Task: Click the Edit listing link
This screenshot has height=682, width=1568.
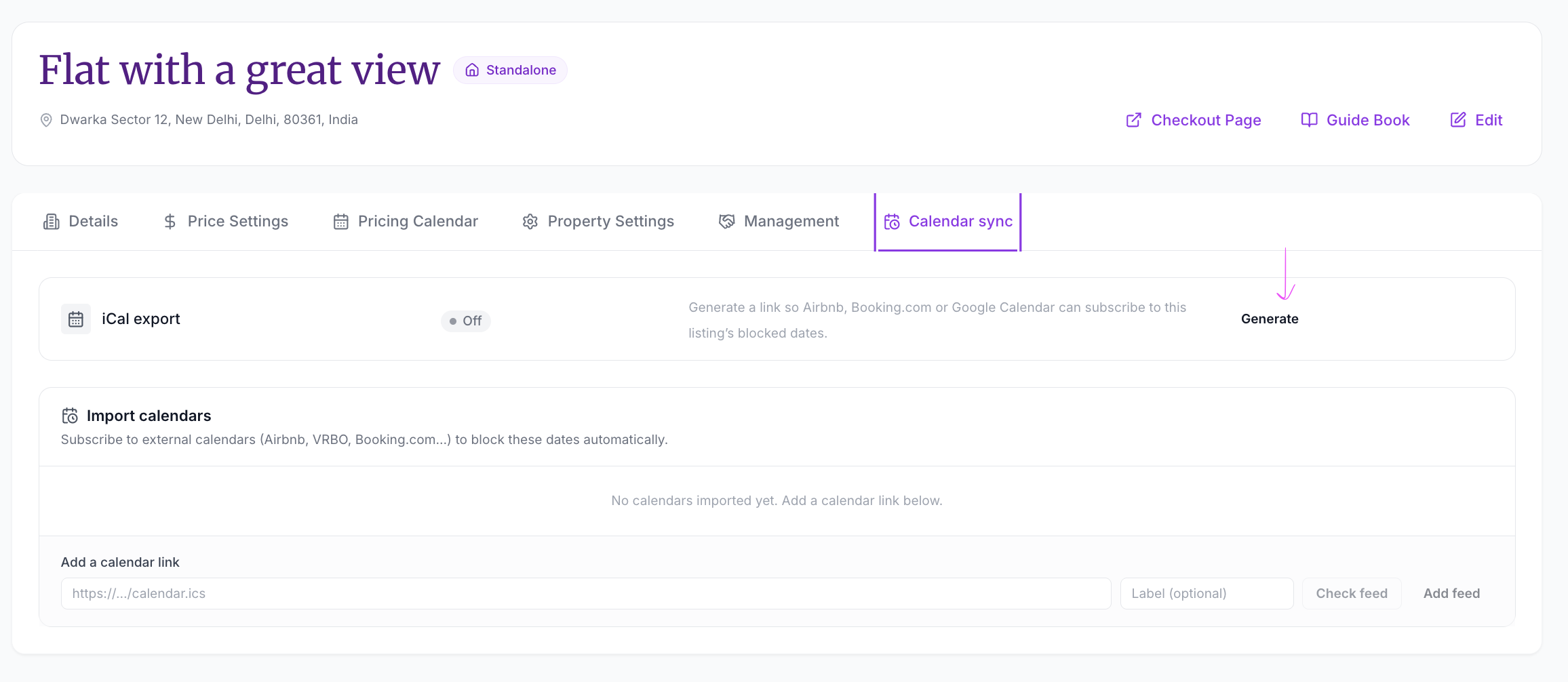Action: (1476, 120)
